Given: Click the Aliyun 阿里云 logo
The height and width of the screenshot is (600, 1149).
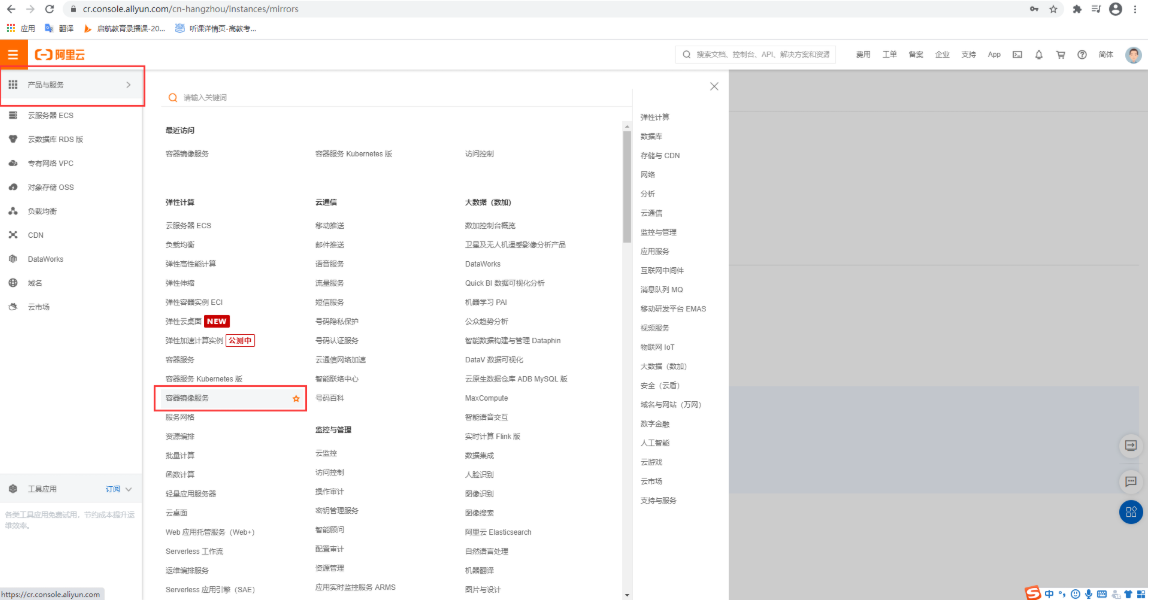Looking at the screenshot, I should [x=60, y=55].
